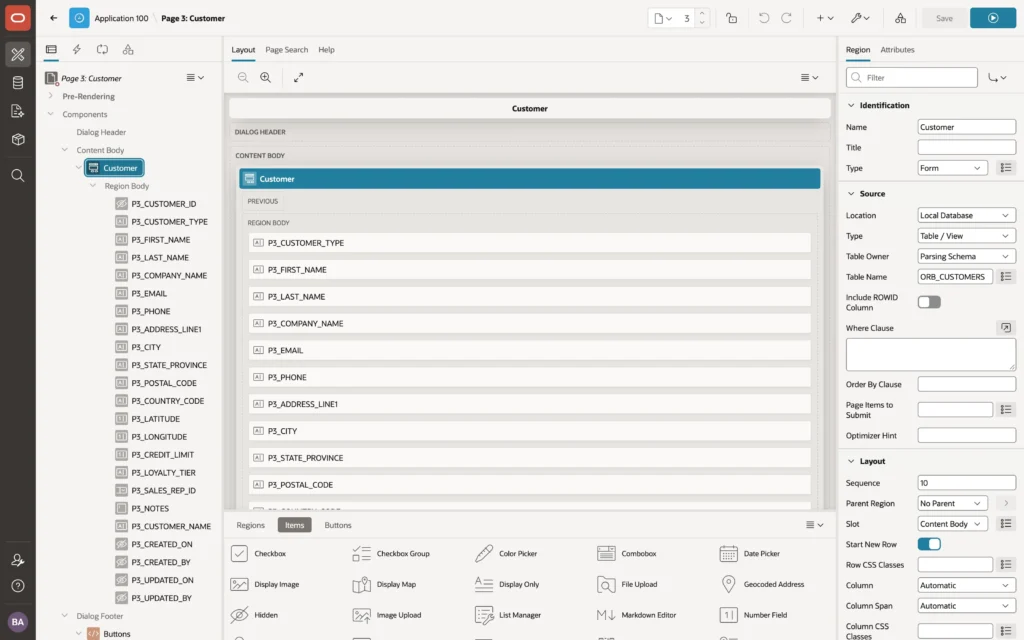Open SQL Workshop database icon in sidebar
Image resolution: width=1024 pixels, height=640 pixels.
18,83
